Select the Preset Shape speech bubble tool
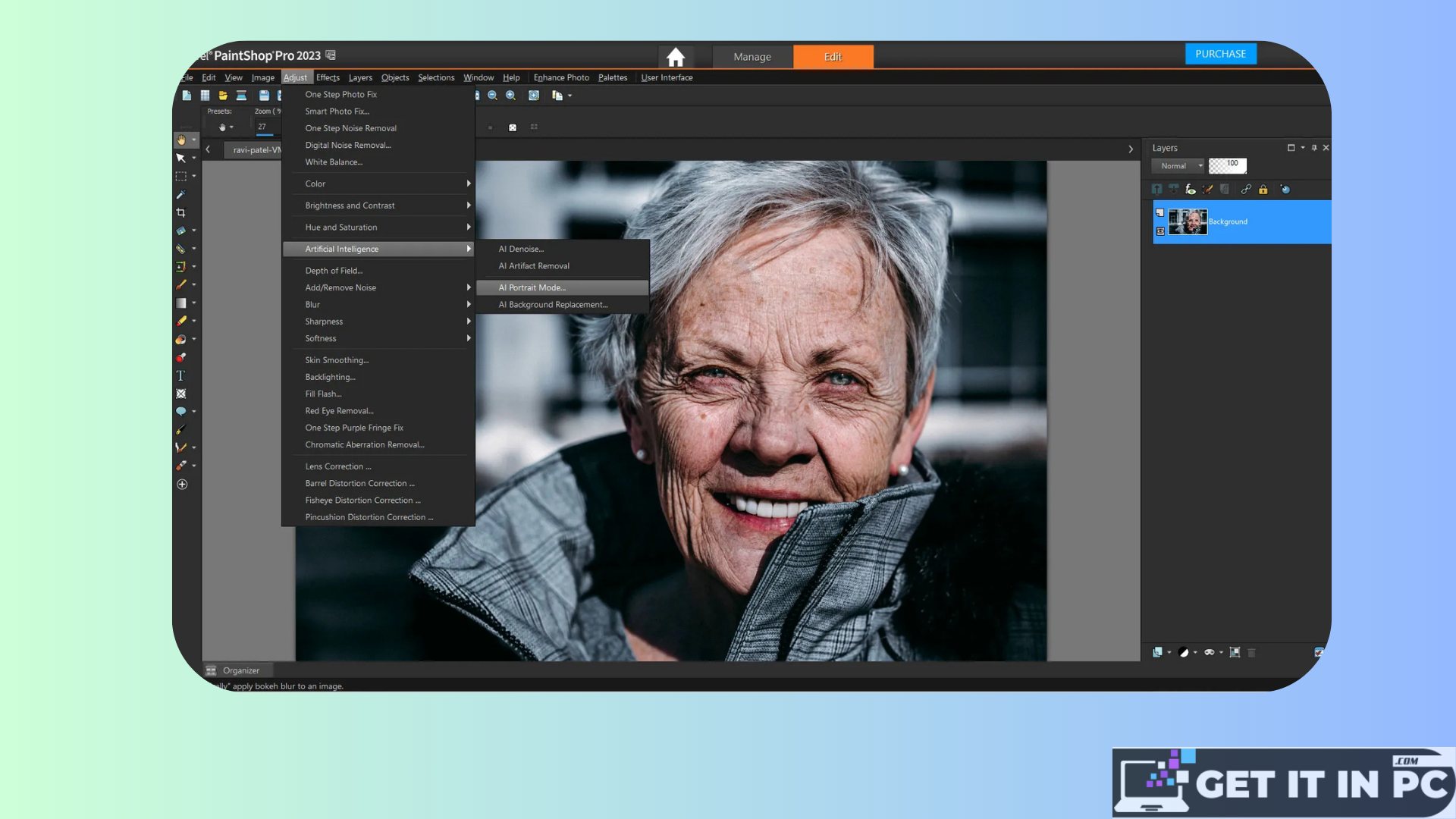 180,412
